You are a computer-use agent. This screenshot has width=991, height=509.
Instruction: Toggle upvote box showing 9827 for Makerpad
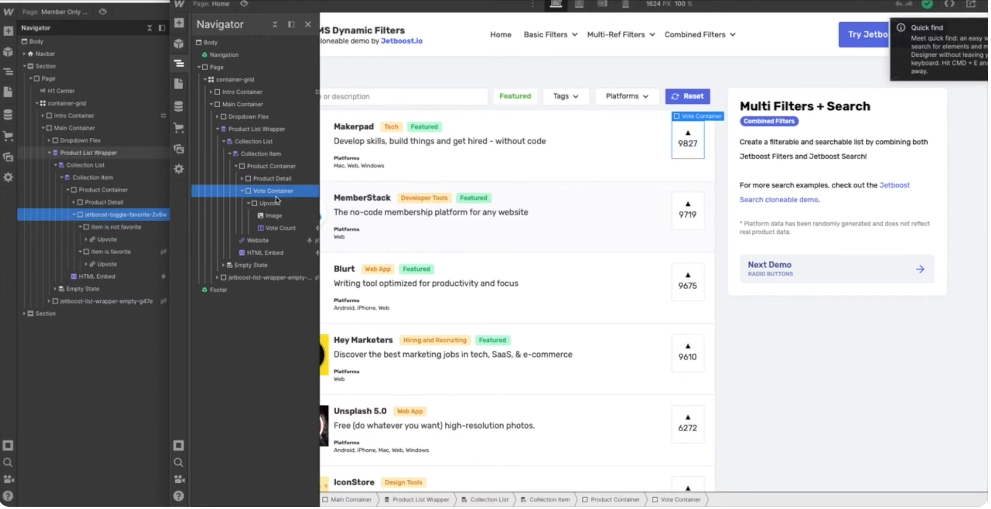point(688,139)
